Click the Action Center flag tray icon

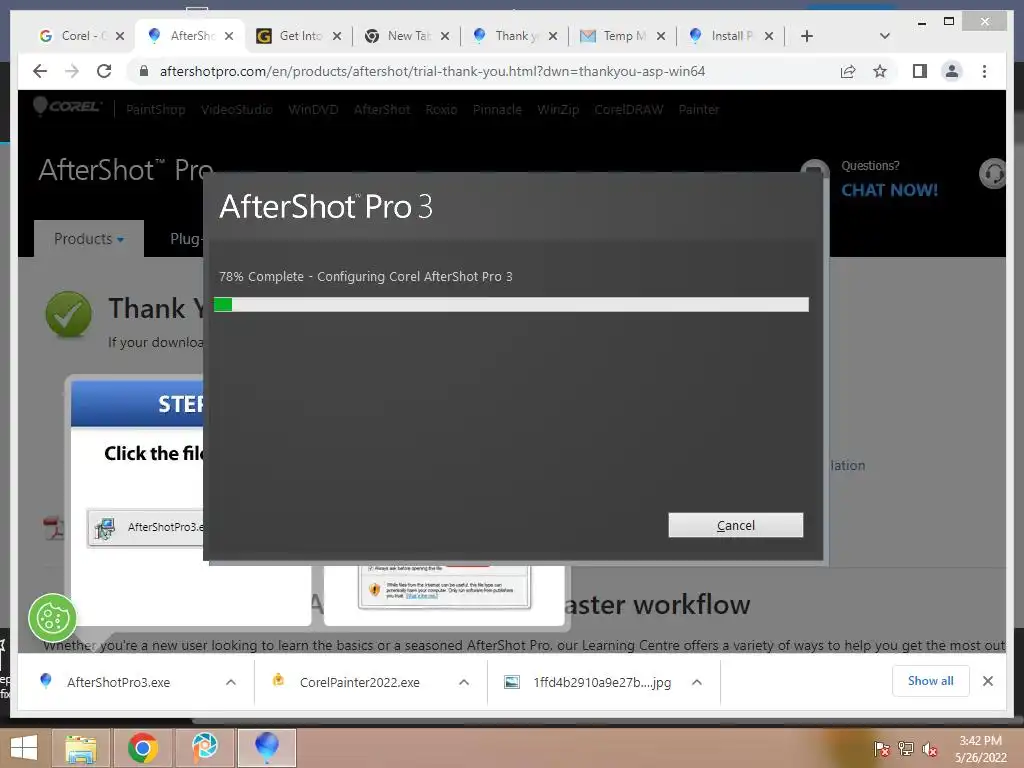point(882,749)
